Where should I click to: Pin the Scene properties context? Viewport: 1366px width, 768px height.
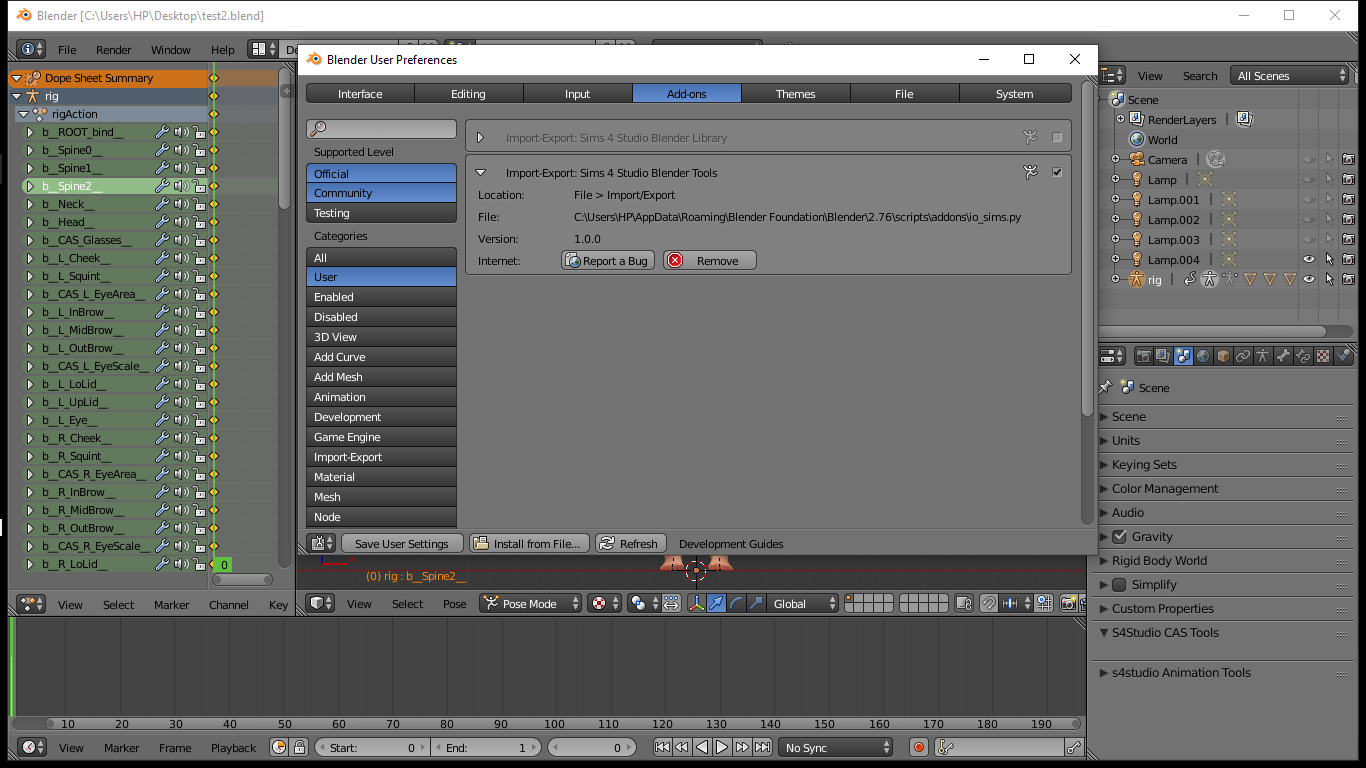point(1105,387)
